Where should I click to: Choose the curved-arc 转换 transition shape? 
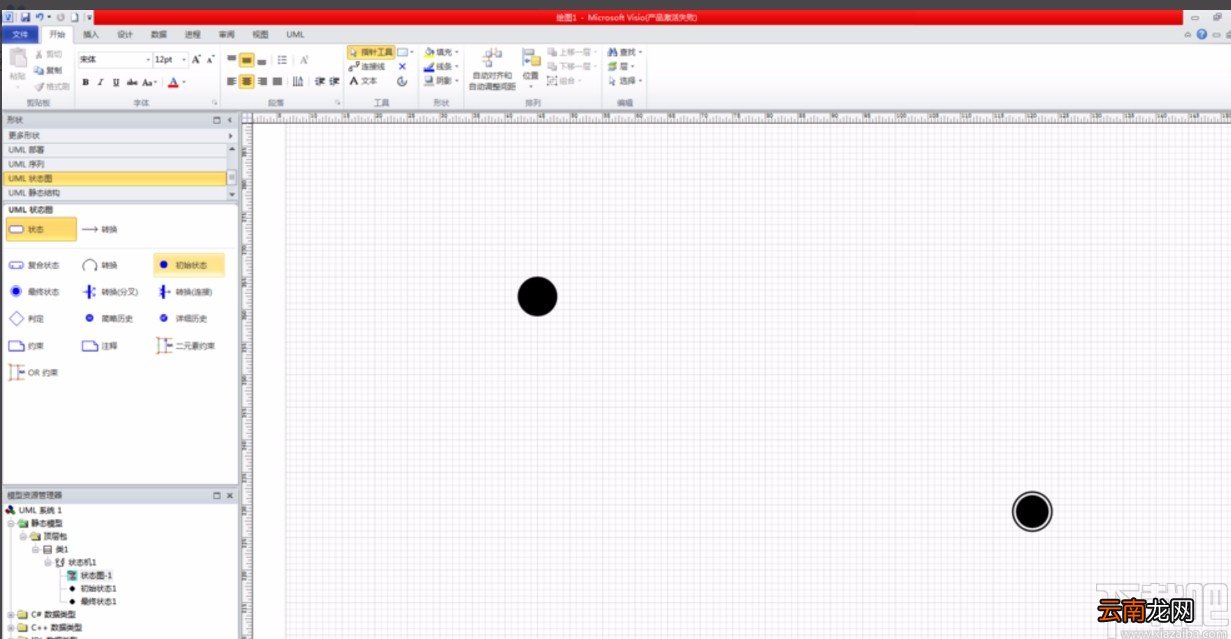coord(100,265)
